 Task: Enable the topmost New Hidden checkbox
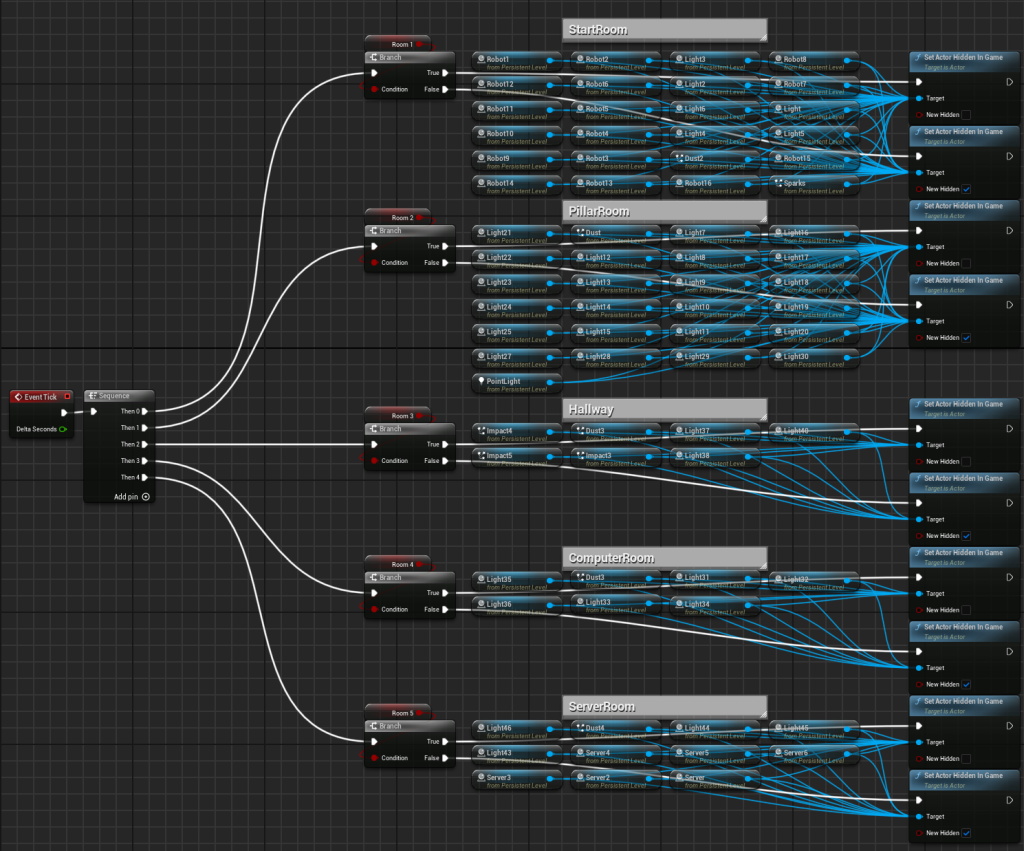tap(966, 115)
